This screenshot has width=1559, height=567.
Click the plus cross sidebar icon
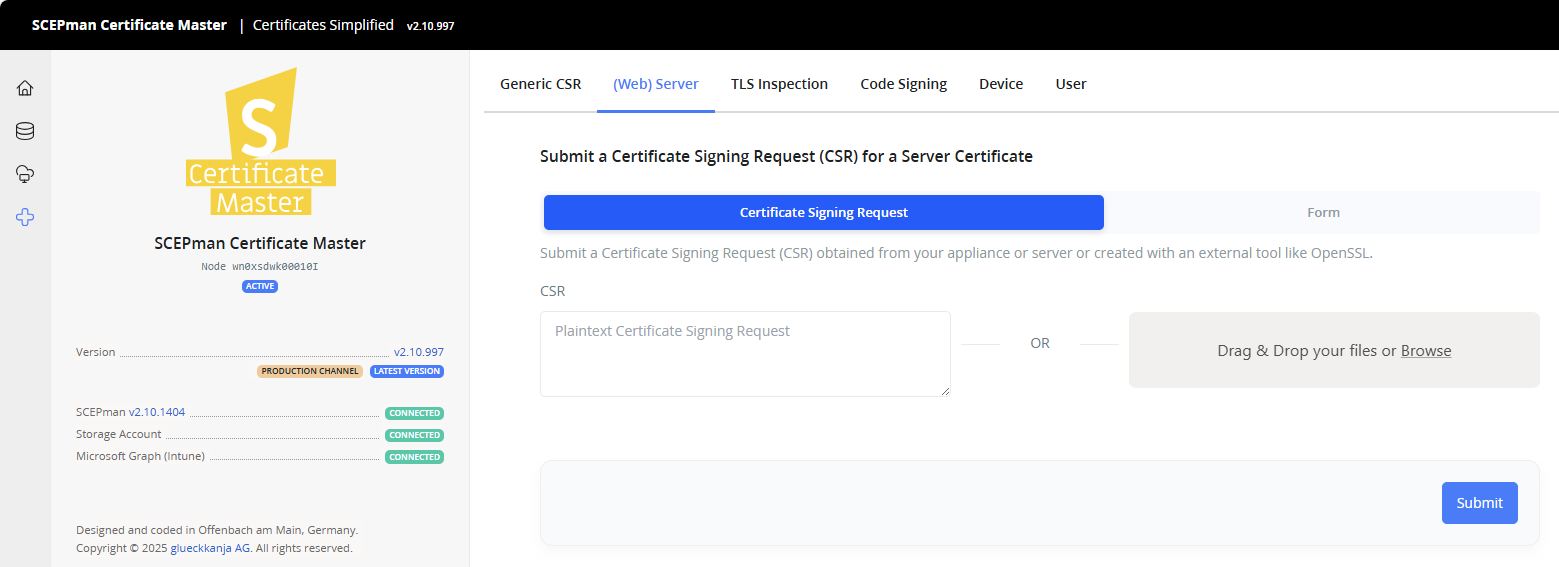click(25, 217)
